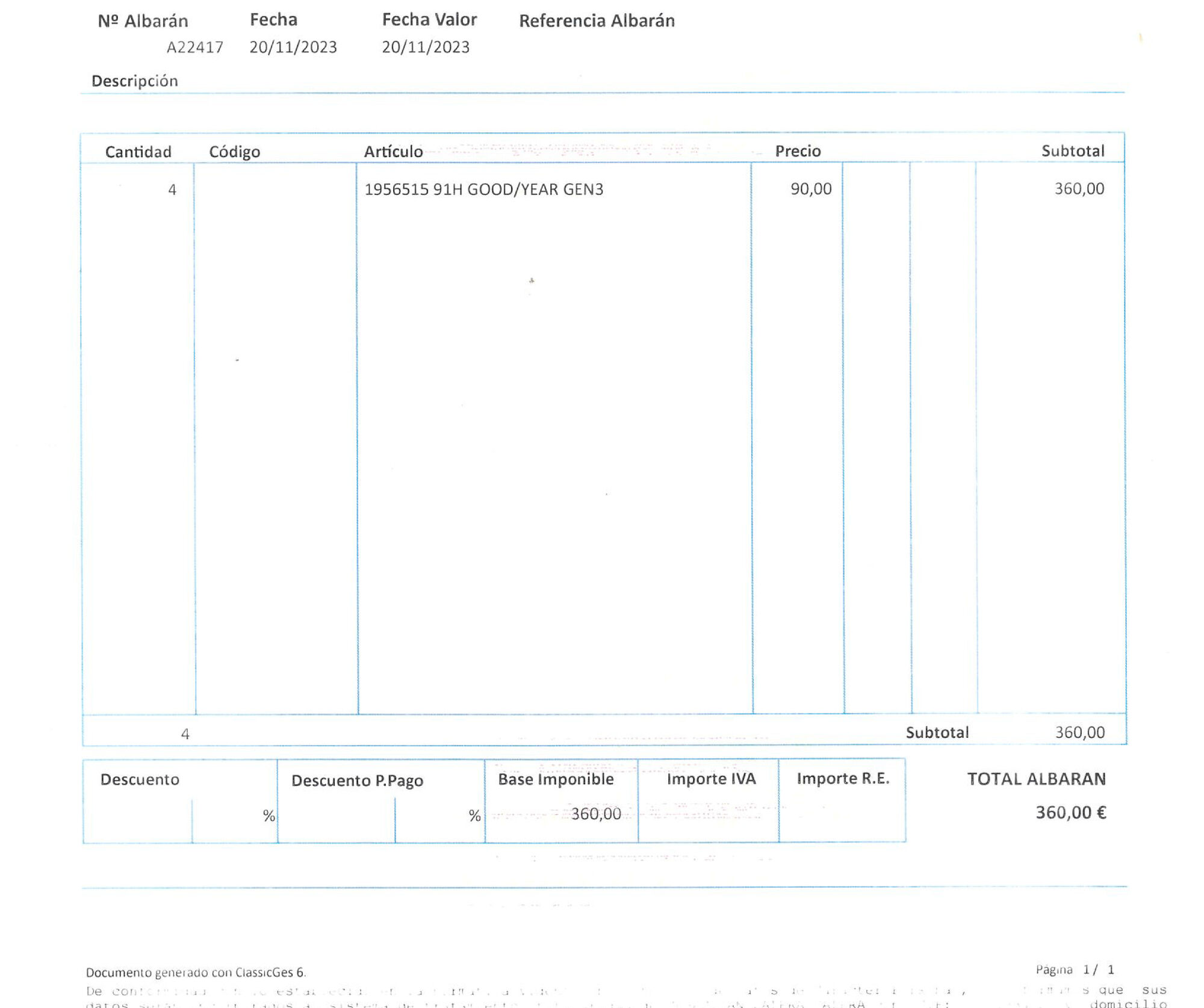Click the TOTAL ALBARAN amount 360,00 €
The height and width of the screenshot is (1008, 1204).
tap(1070, 813)
